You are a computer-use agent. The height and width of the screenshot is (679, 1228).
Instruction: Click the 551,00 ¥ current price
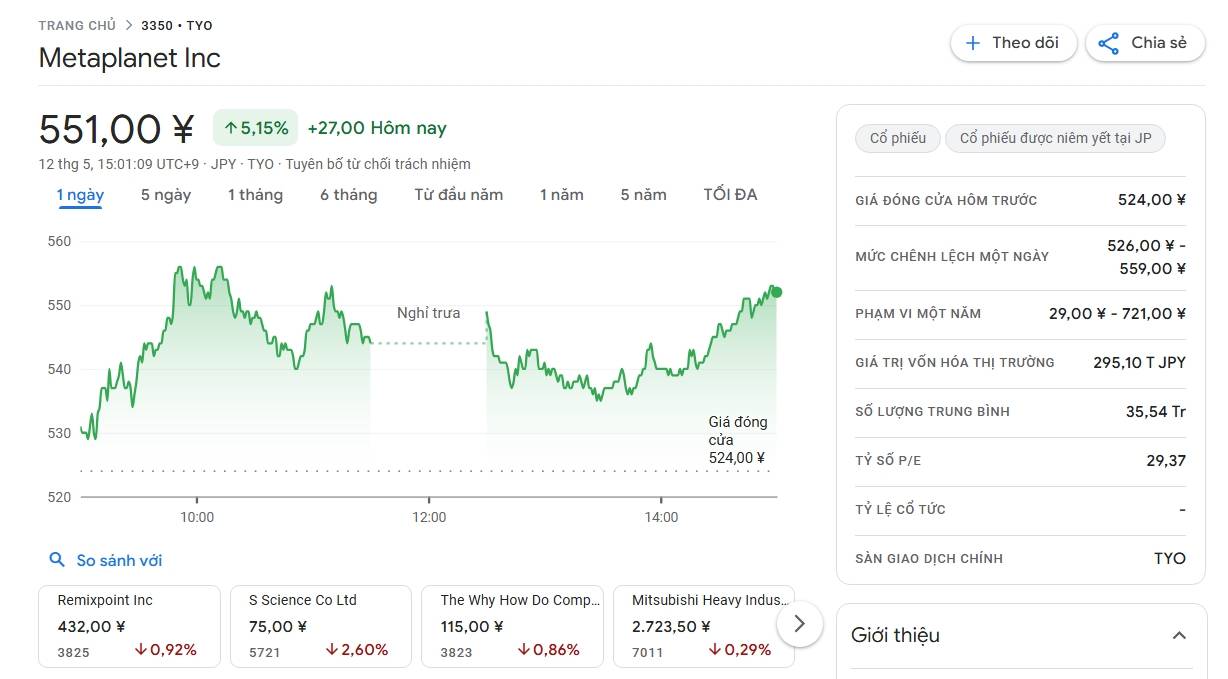(116, 129)
